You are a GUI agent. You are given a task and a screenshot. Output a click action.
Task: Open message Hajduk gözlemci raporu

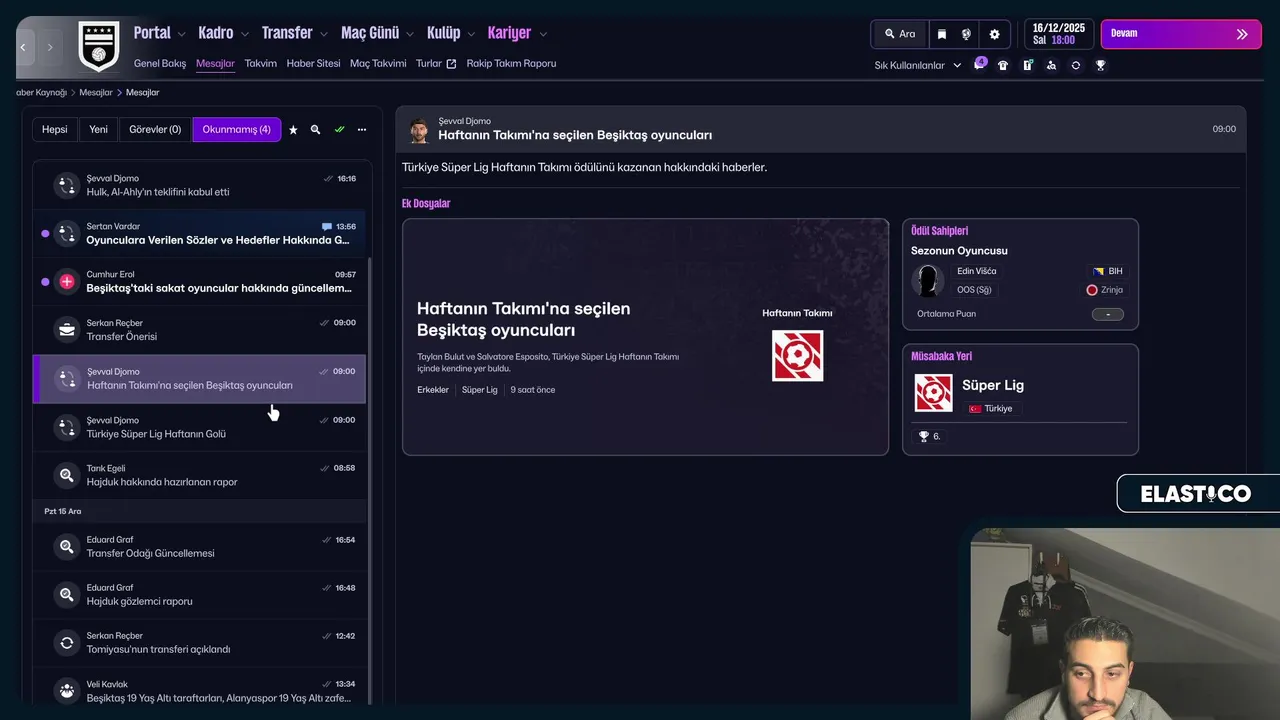(199, 595)
